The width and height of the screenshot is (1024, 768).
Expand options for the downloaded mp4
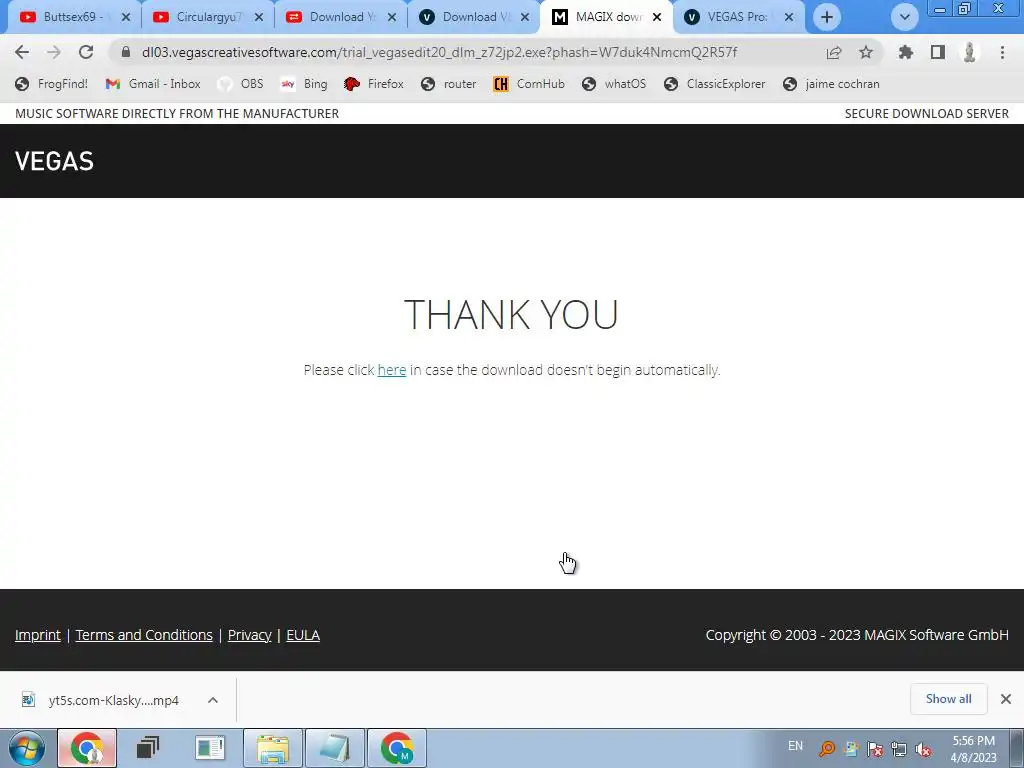pos(213,700)
